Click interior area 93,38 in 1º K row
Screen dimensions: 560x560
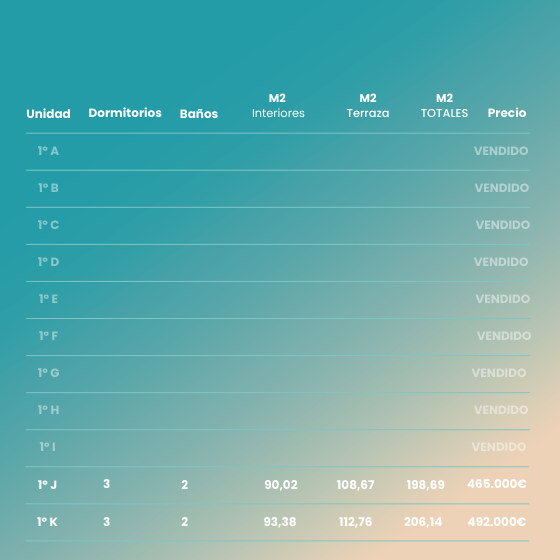(280, 522)
